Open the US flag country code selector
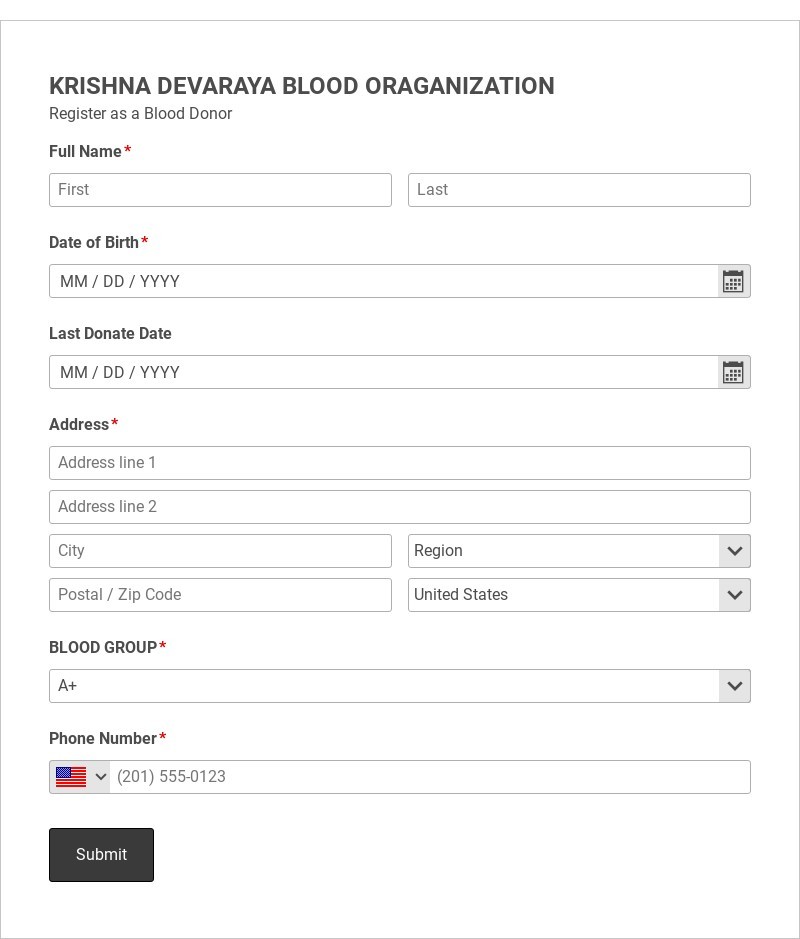Image resolution: width=800 pixels, height=939 pixels. pyautogui.click(x=80, y=777)
